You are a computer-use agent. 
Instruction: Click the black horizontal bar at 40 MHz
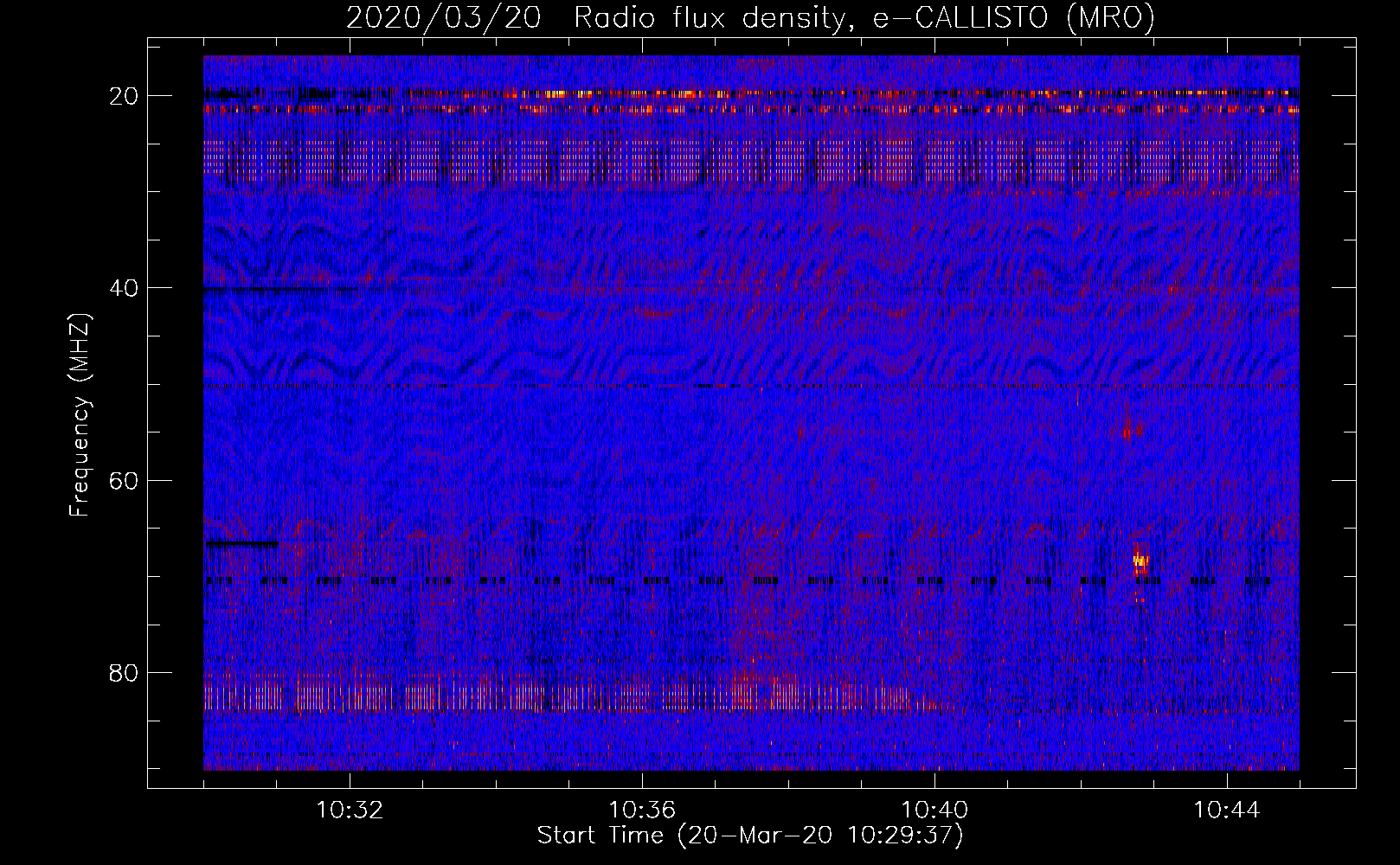281,291
